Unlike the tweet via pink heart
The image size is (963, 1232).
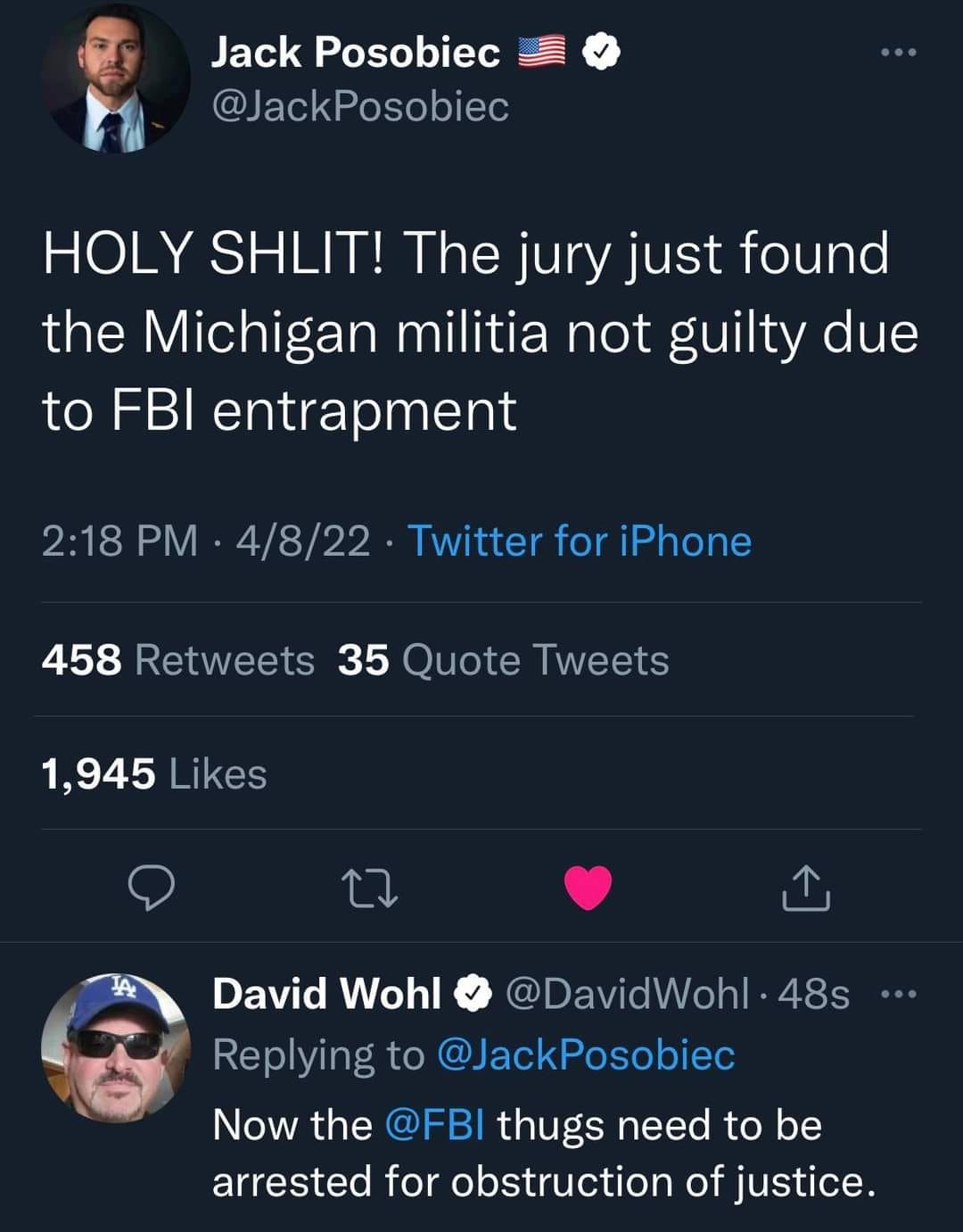[588, 888]
